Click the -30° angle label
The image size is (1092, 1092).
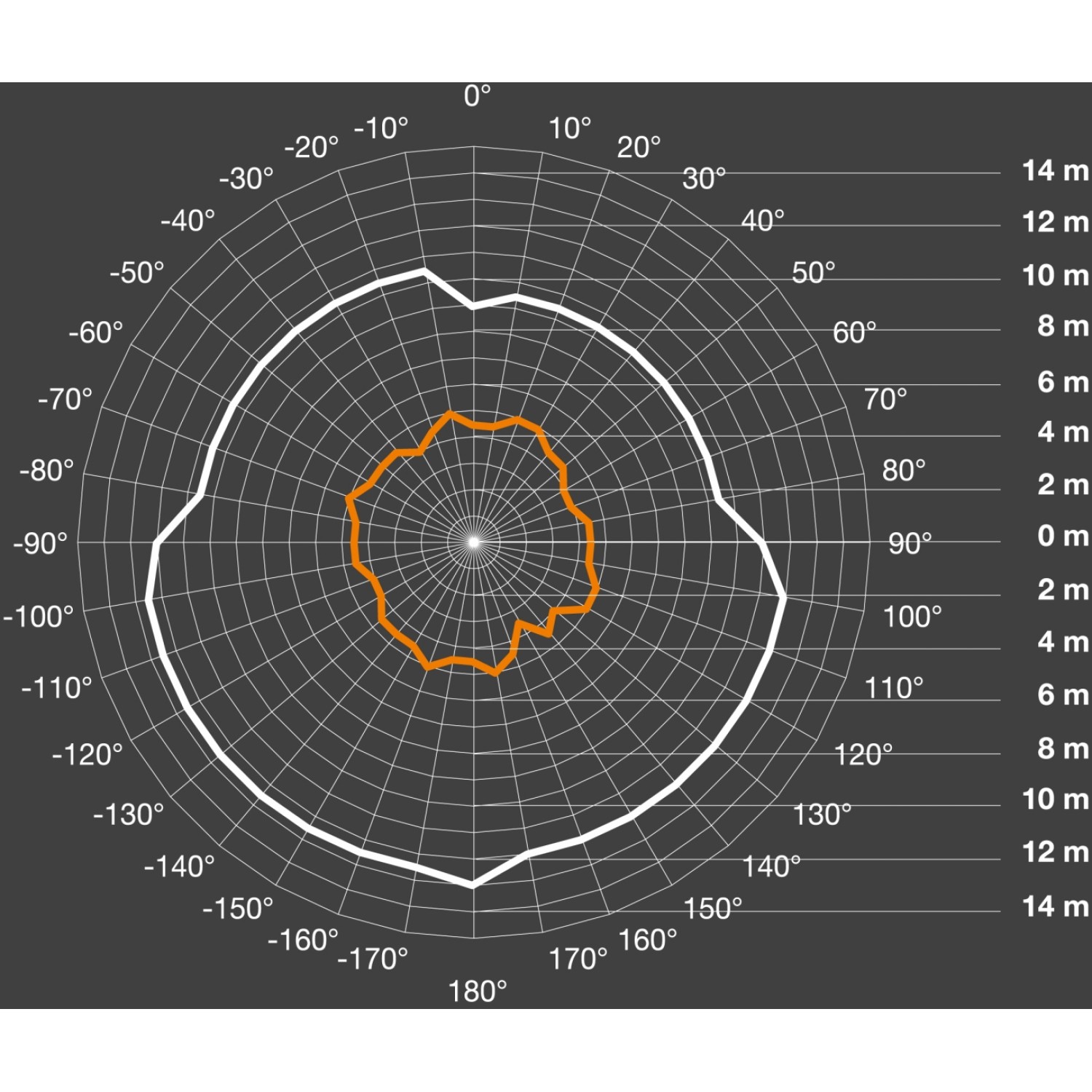point(246,178)
